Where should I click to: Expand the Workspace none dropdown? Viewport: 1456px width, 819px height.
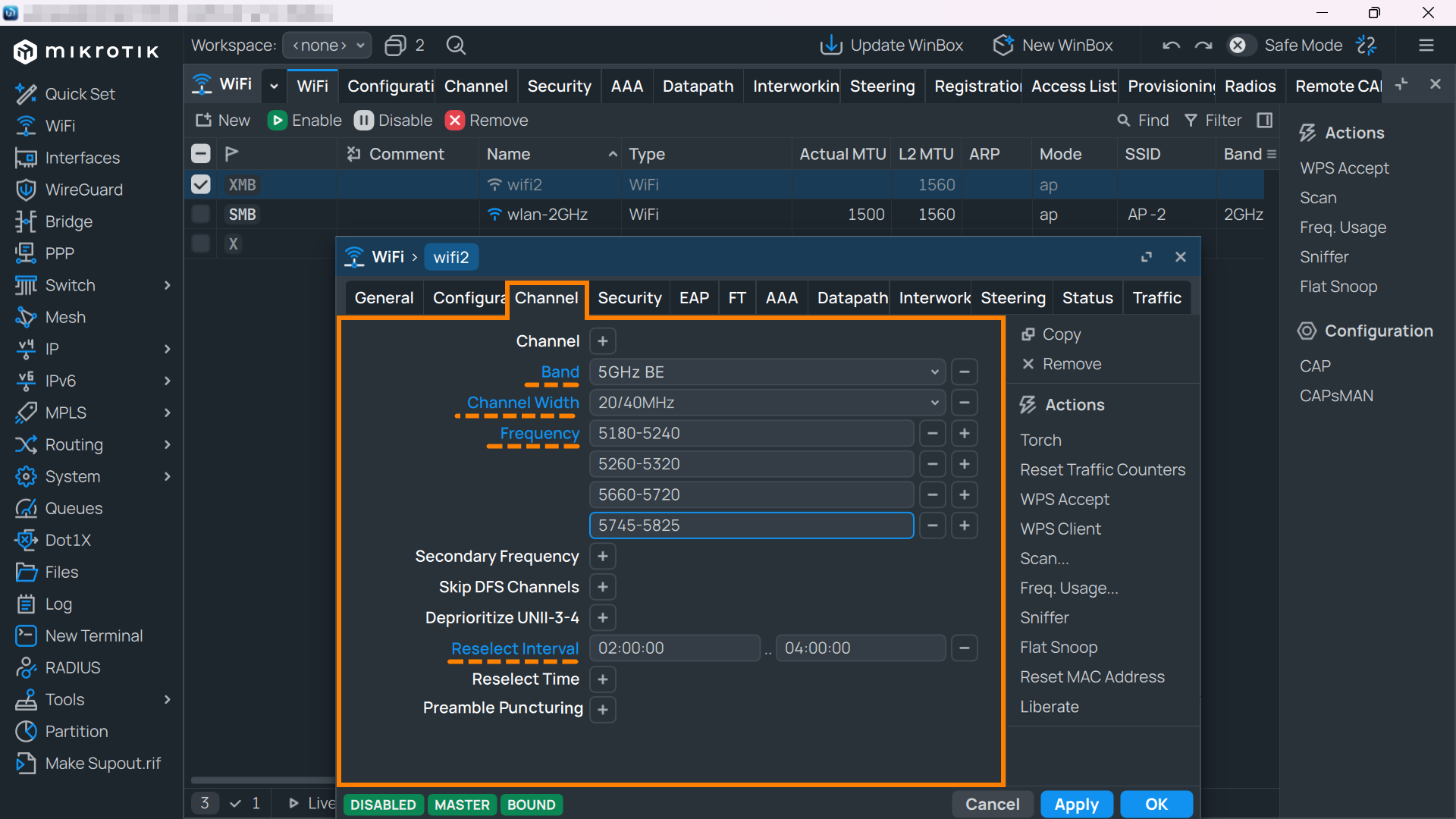(327, 45)
